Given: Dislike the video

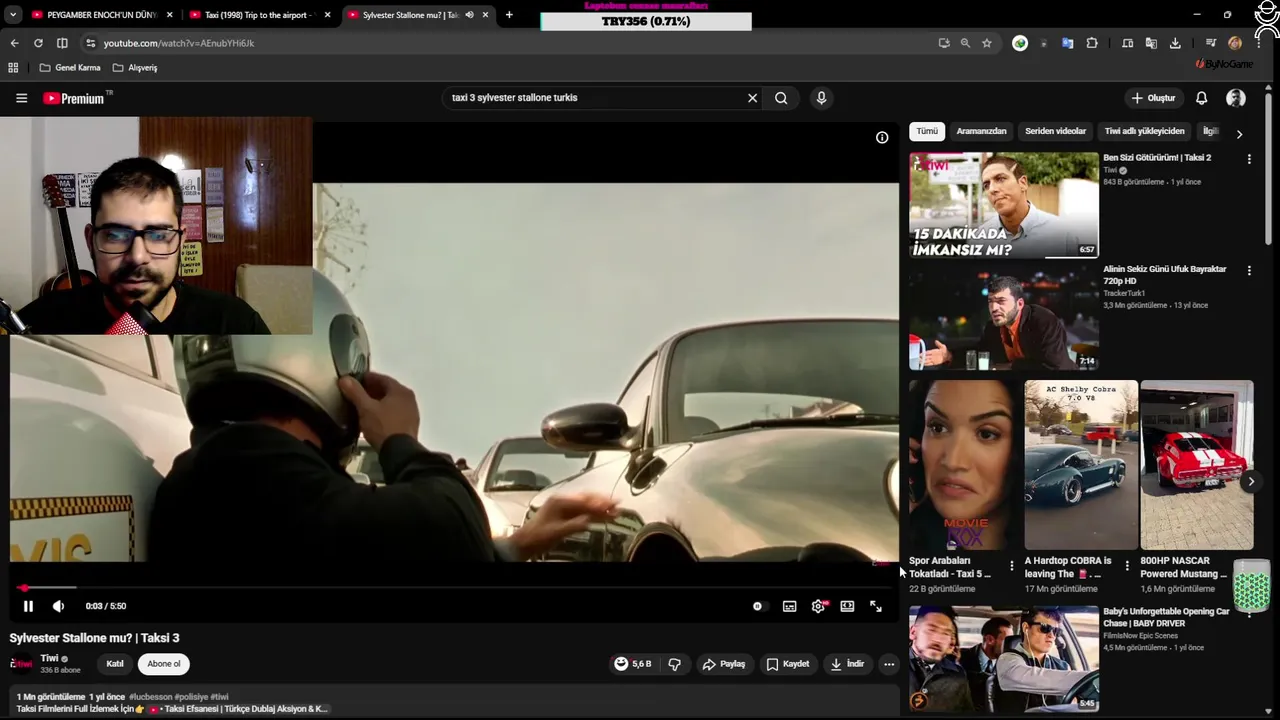Looking at the screenshot, I should (674, 664).
